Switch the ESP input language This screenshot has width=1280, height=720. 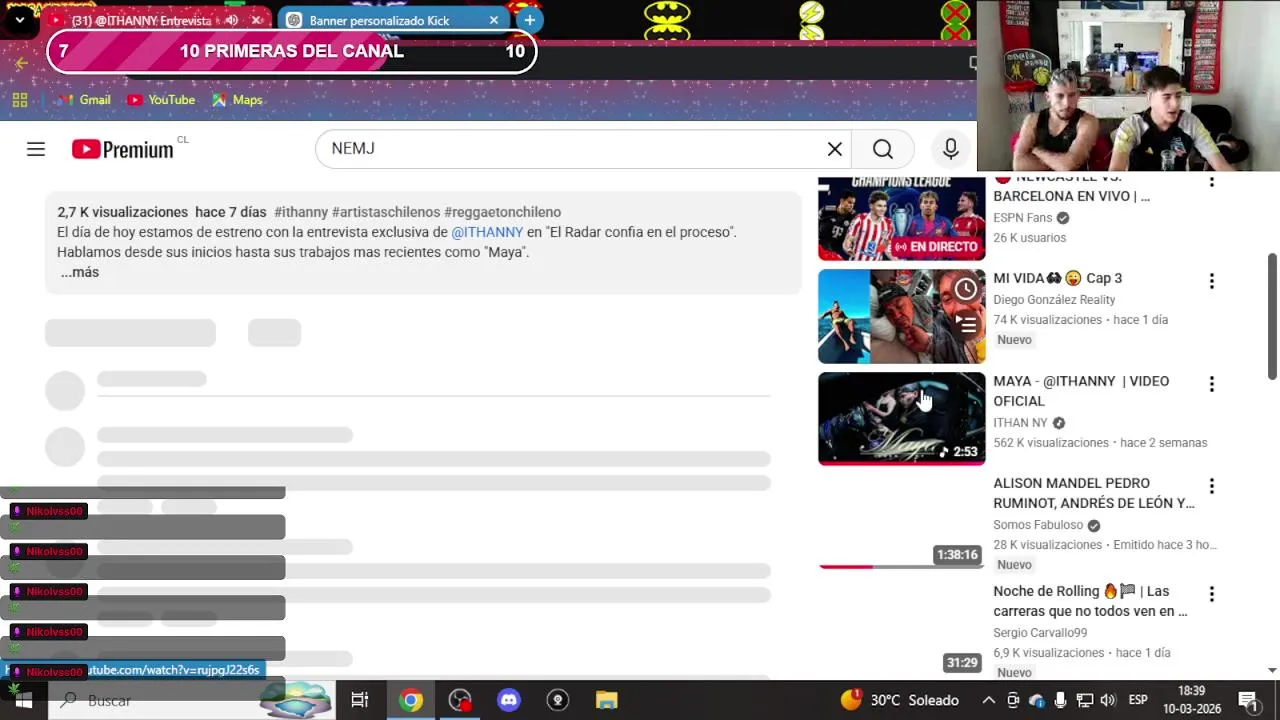[1138, 701]
